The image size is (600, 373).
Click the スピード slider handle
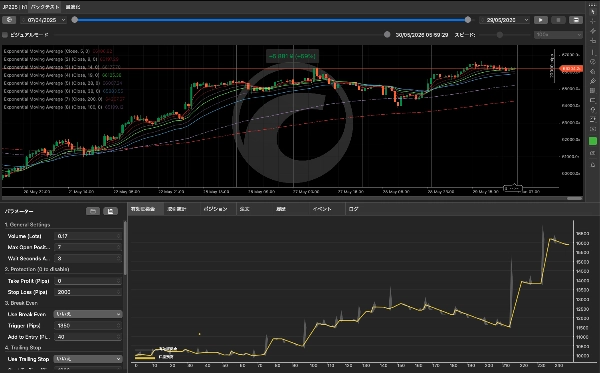(x=500, y=35)
